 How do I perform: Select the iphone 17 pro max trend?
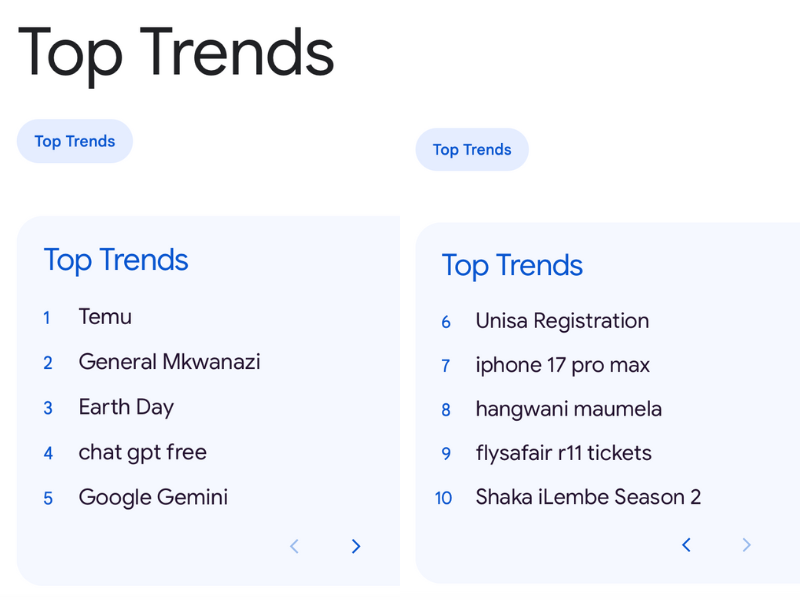(562, 366)
